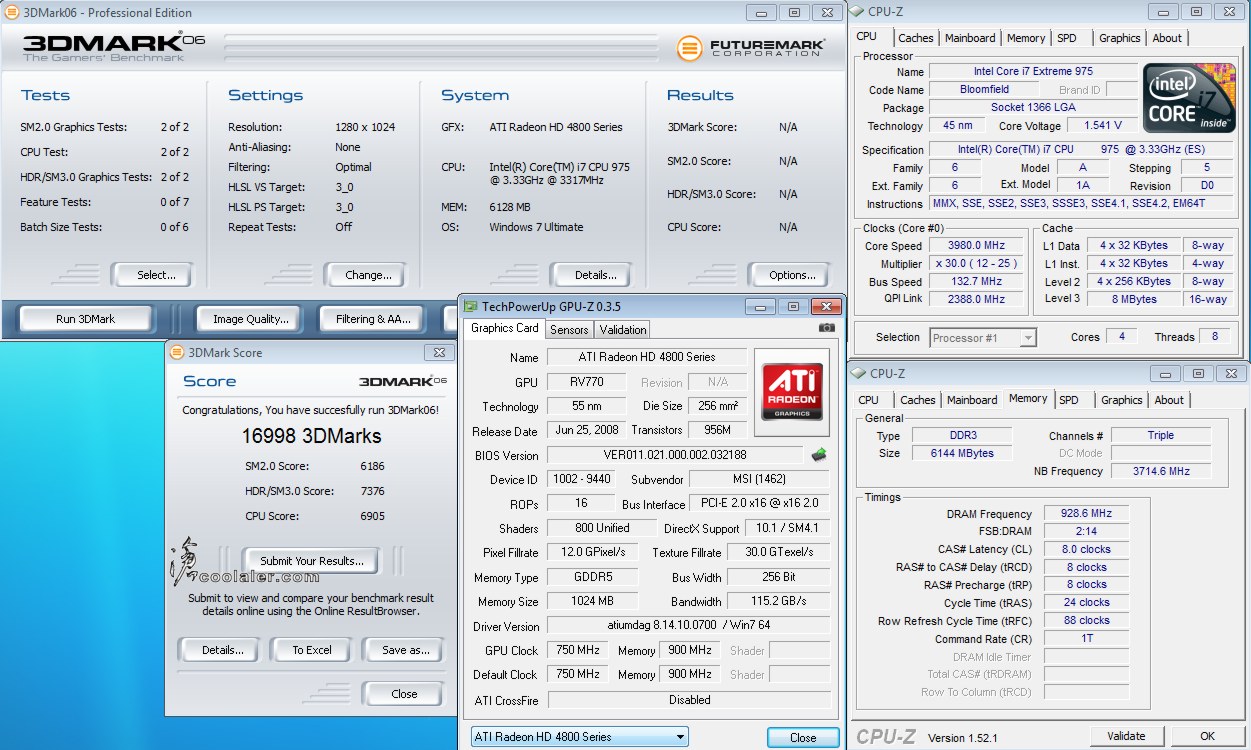Open SPD tab in lower CPU-Z window
This screenshot has height=750, width=1251.
pyautogui.click(x=1069, y=400)
